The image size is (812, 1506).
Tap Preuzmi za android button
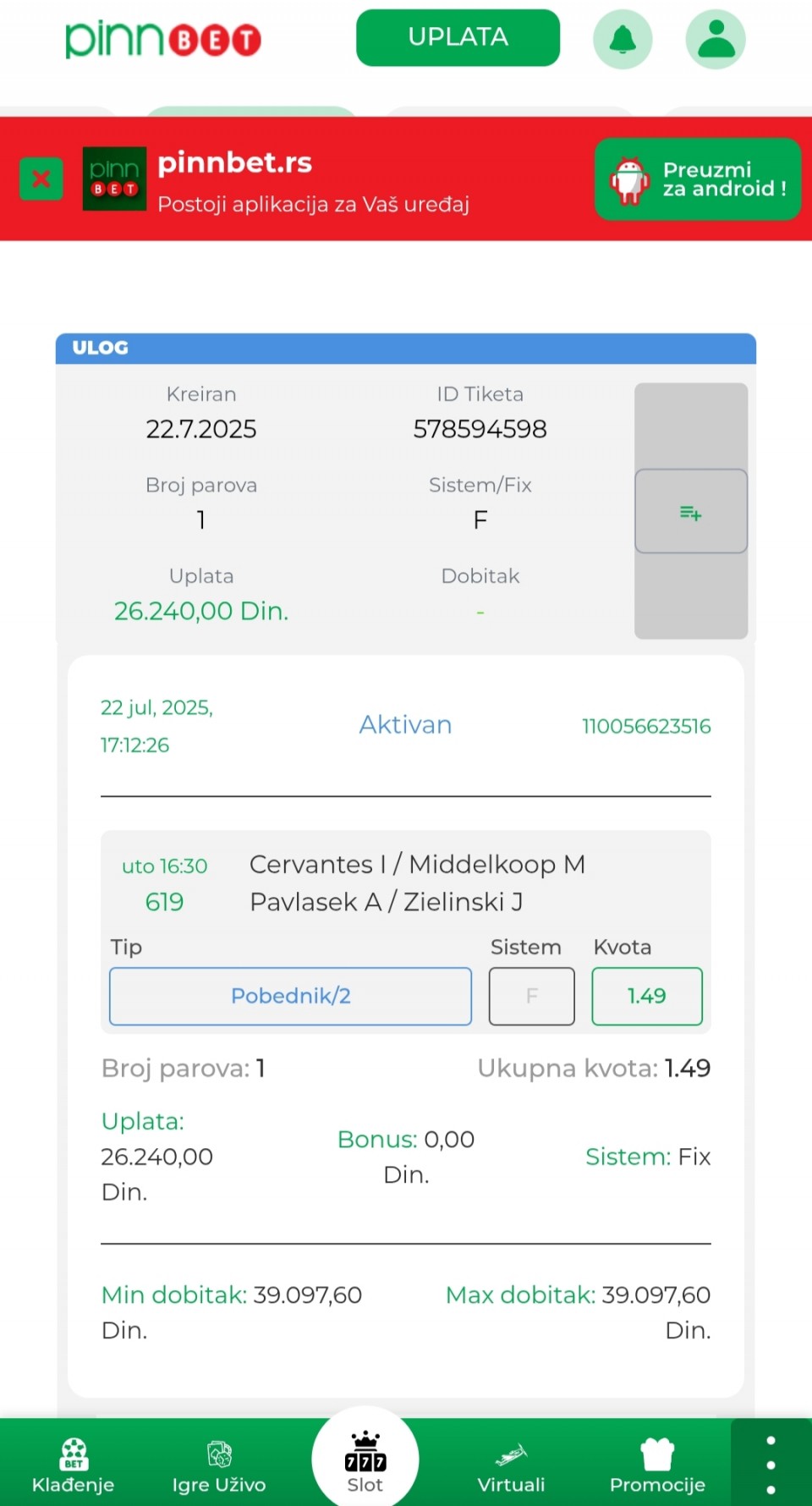(698, 179)
